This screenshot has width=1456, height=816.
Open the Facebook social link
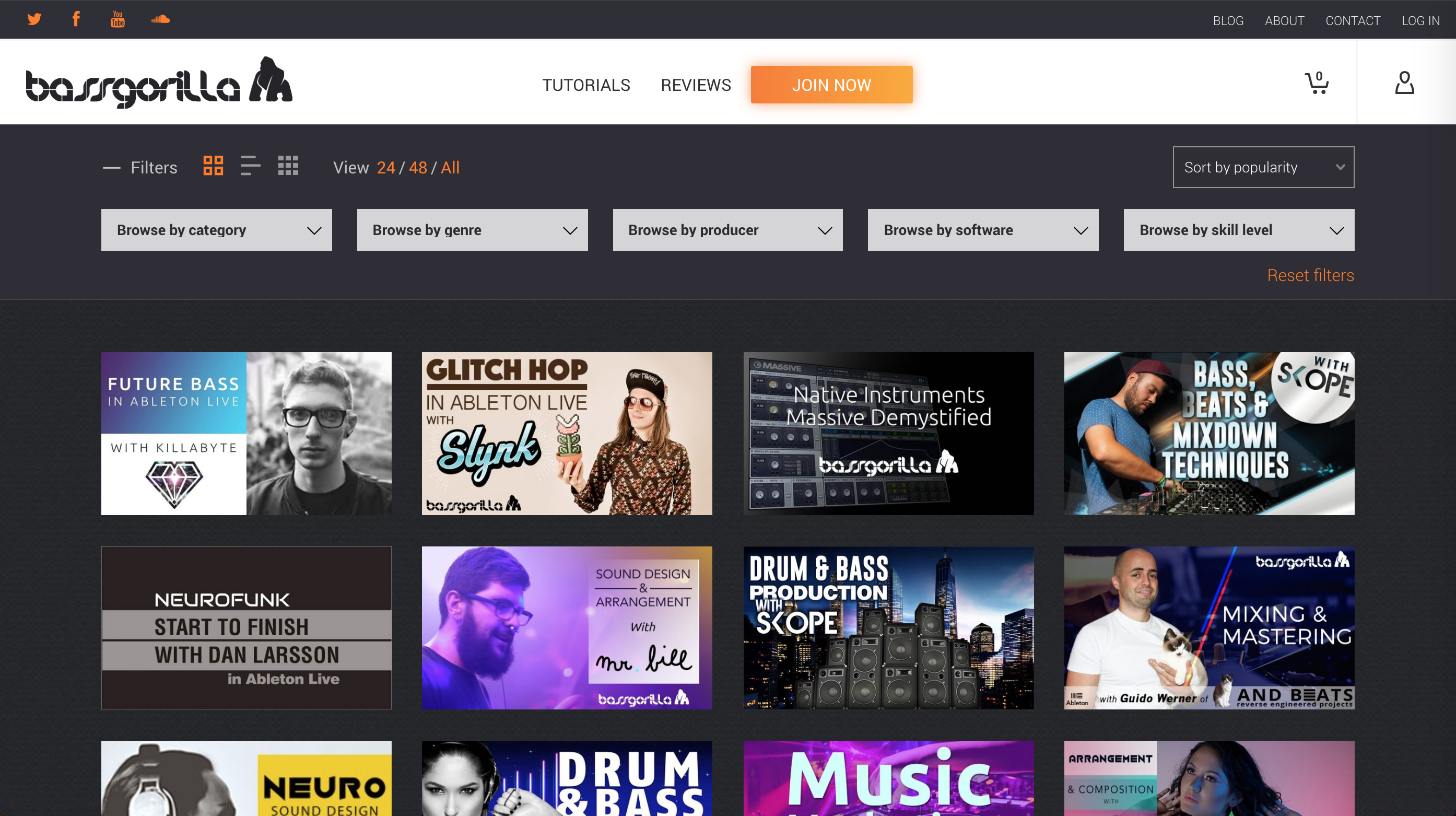(76, 19)
